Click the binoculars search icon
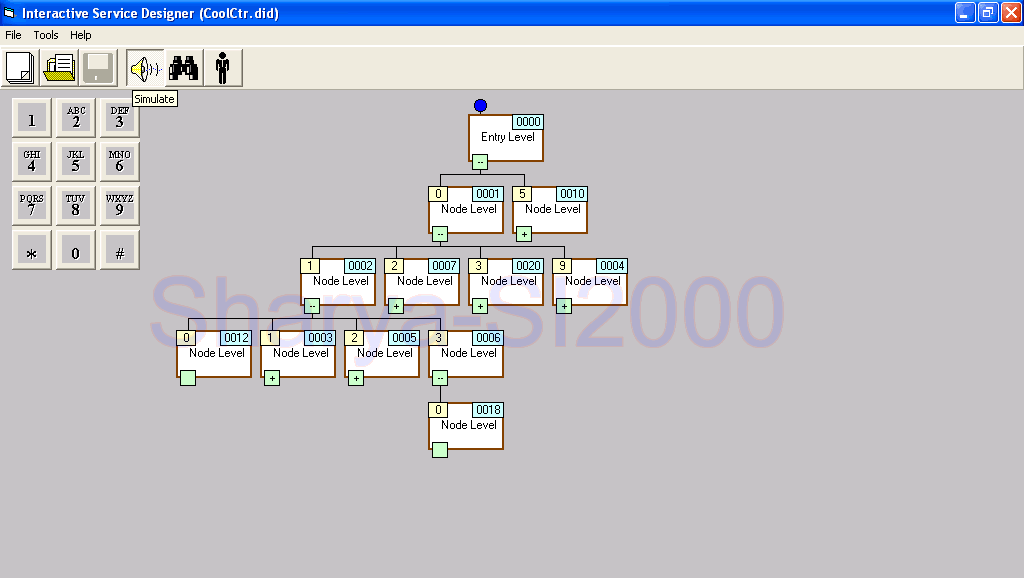The width and height of the screenshot is (1024, 578). 183,68
